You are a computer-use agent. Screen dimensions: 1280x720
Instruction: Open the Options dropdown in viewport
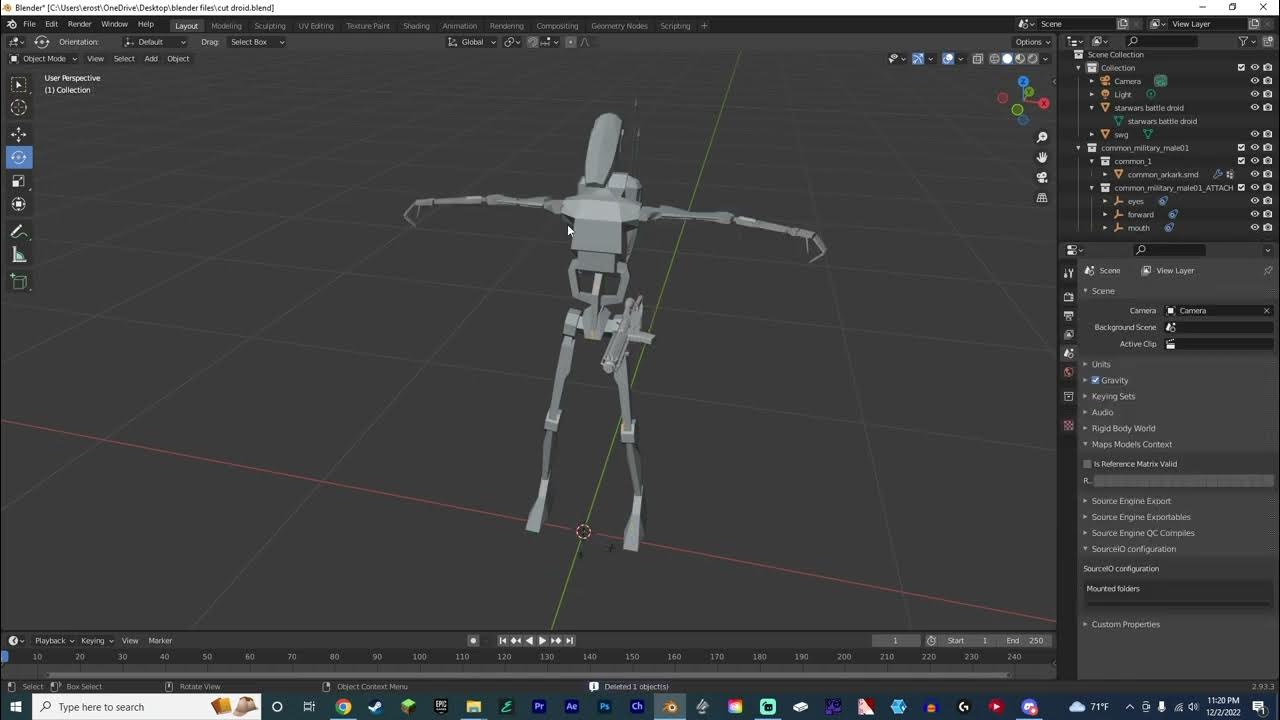pyautogui.click(x=1032, y=42)
